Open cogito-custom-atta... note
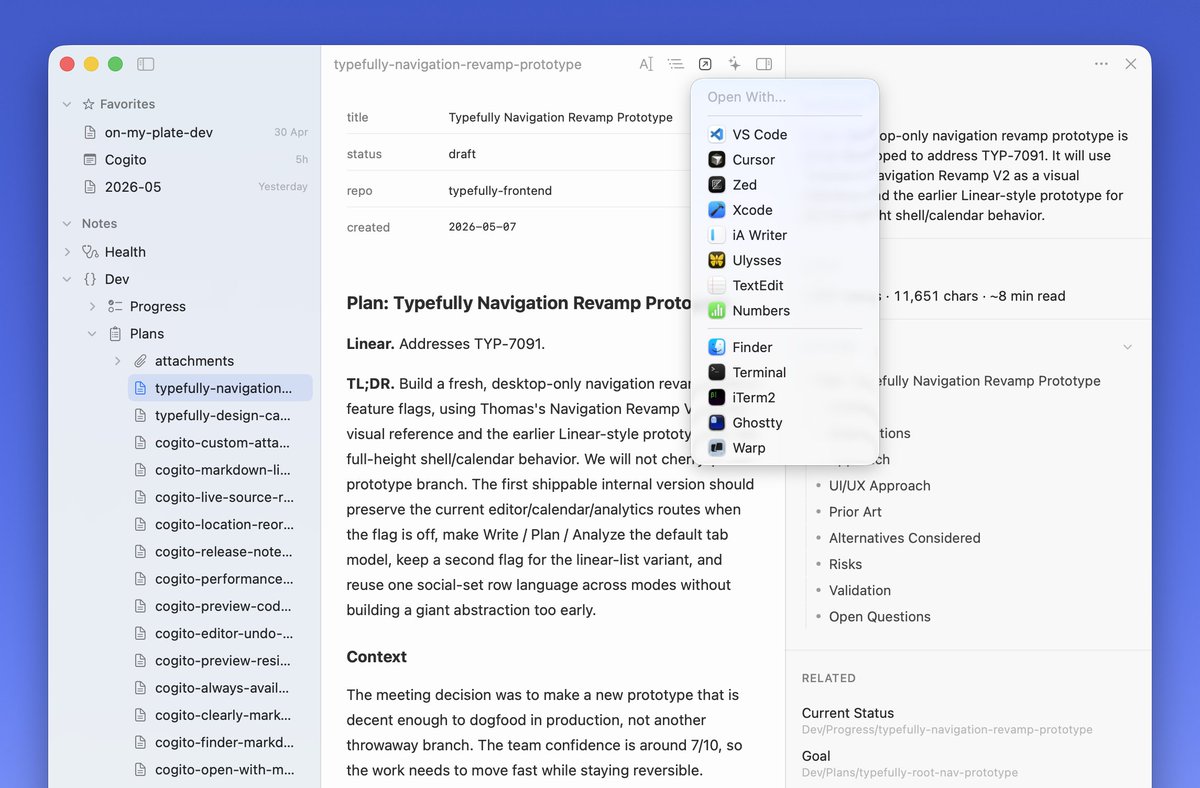 pyautogui.click(x=220, y=442)
